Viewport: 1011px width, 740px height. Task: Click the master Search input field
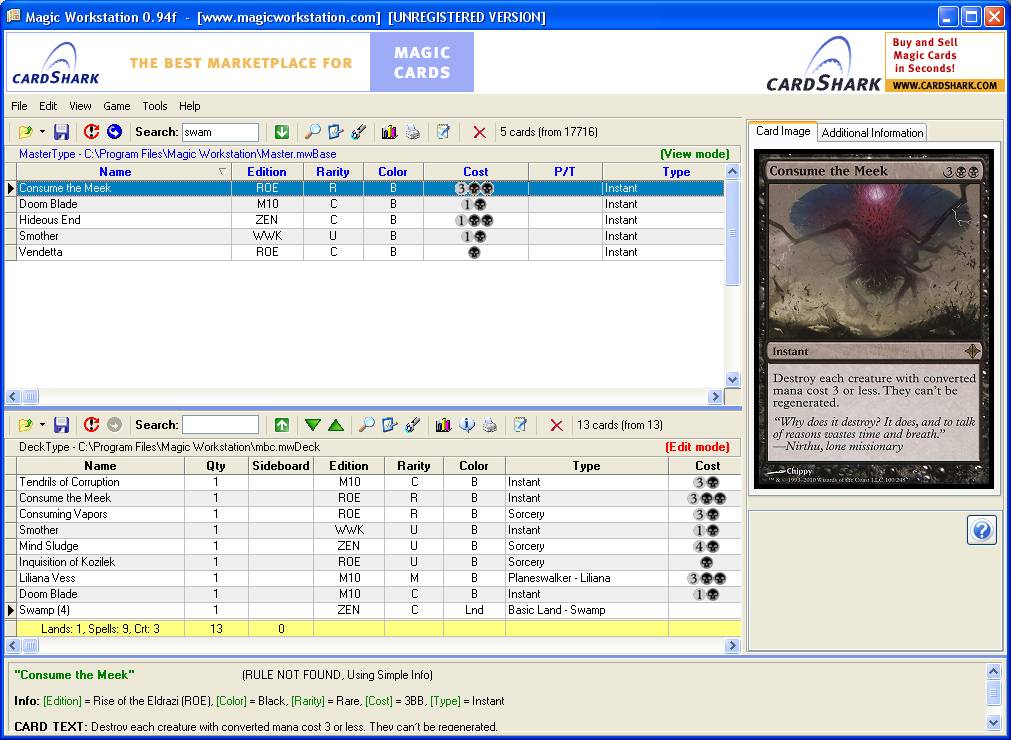coord(221,132)
